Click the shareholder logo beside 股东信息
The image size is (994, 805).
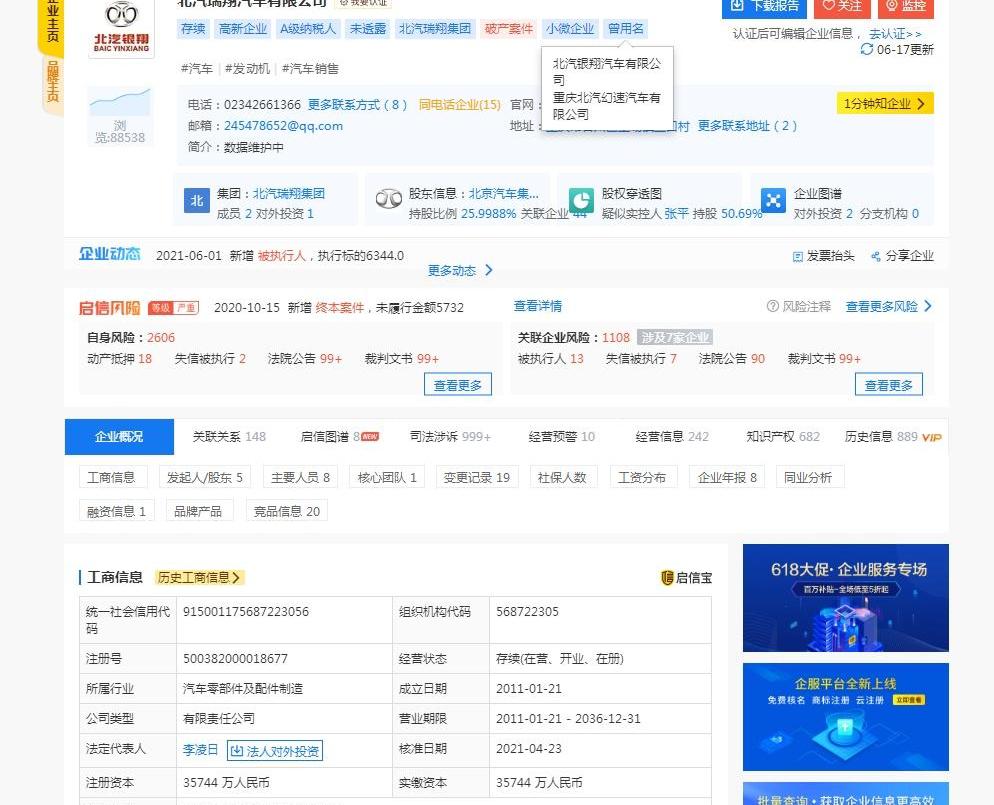pyautogui.click(x=389, y=199)
